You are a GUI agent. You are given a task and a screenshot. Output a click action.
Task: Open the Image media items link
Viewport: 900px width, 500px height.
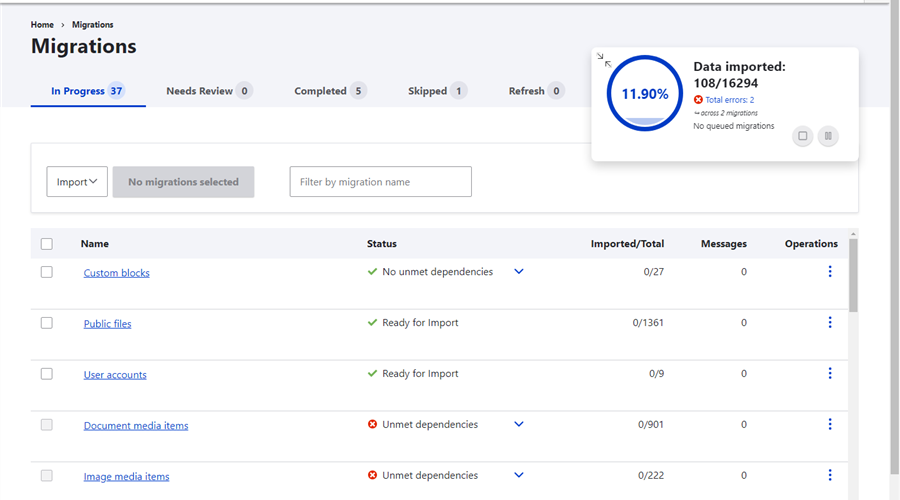point(126,476)
